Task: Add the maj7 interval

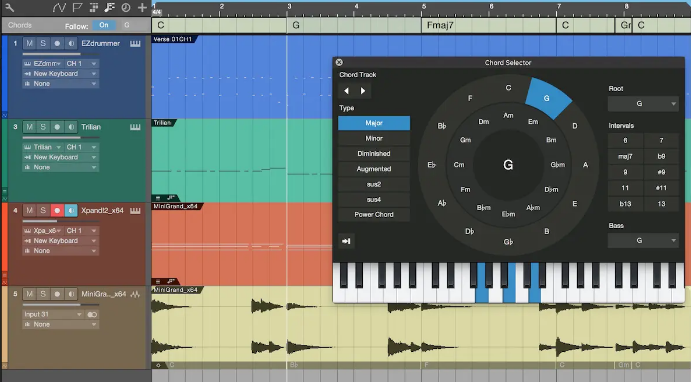Action: 625,156
